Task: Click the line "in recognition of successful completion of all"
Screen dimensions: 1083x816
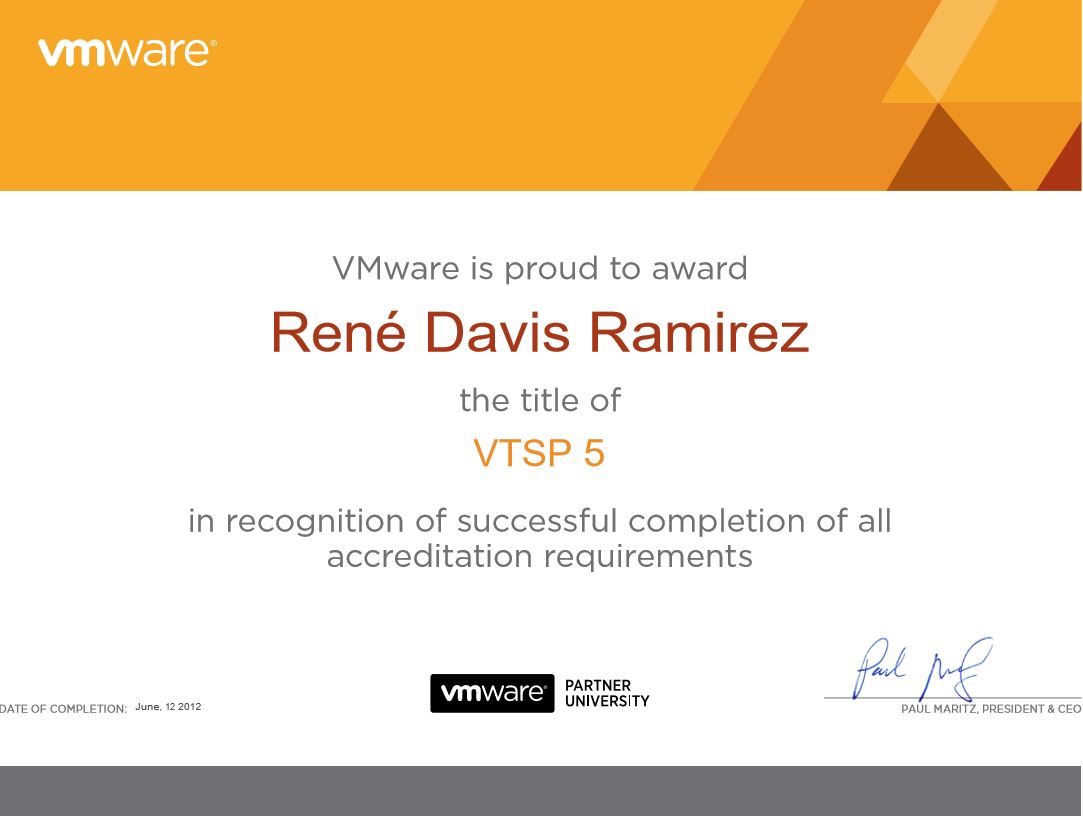Action: (540, 521)
